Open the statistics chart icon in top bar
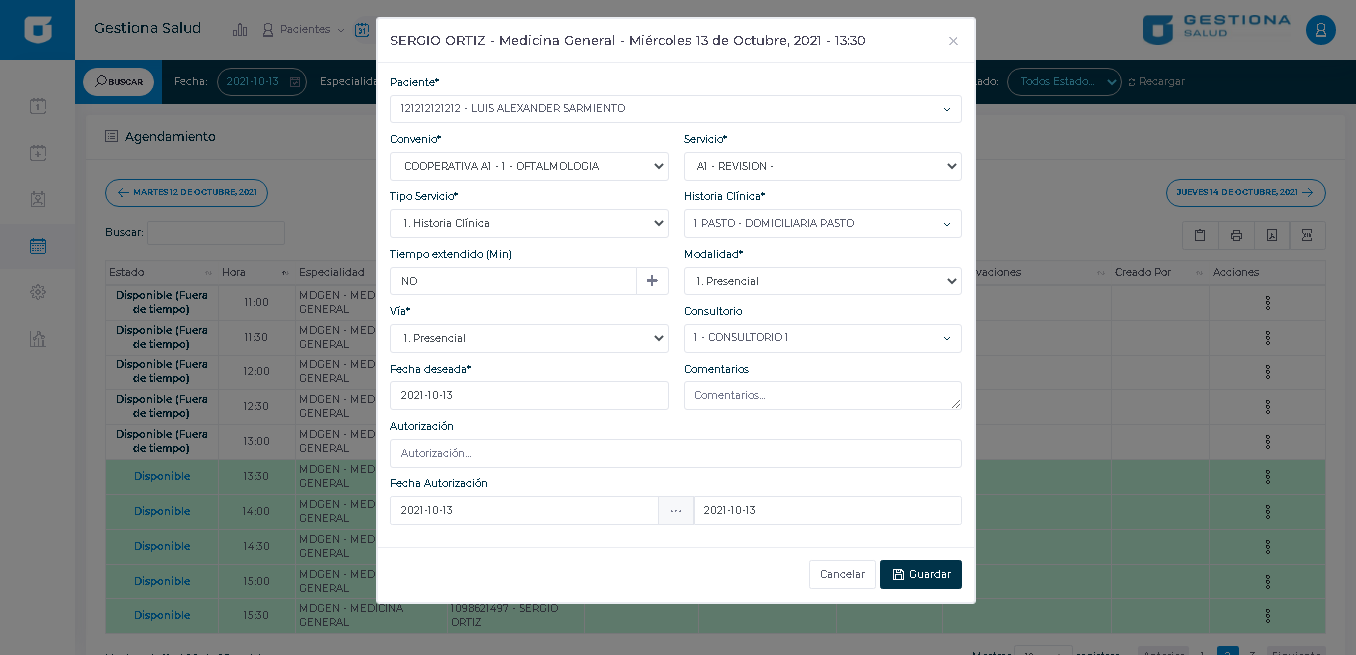Image resolution: width=1356 pixels, height=655 pixels. click(x=240, y=30)
